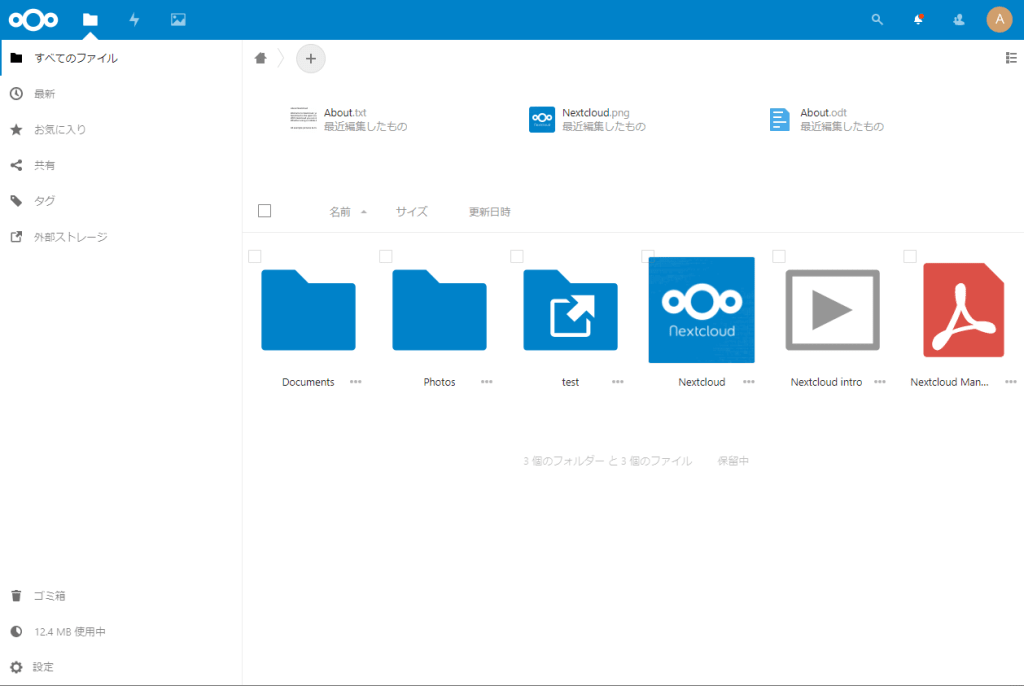The image size is (1024, 686).
Task: Sort by サイズ column header
Action: point(411,212)
